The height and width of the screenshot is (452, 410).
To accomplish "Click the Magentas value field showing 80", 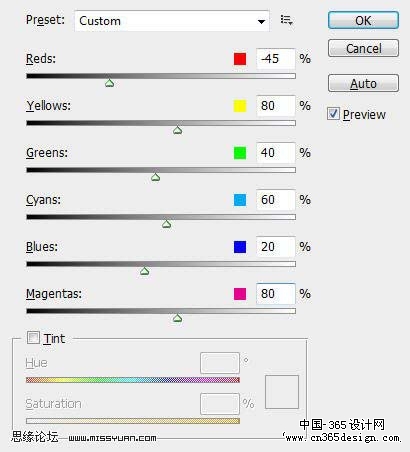I will coord(276,294).
